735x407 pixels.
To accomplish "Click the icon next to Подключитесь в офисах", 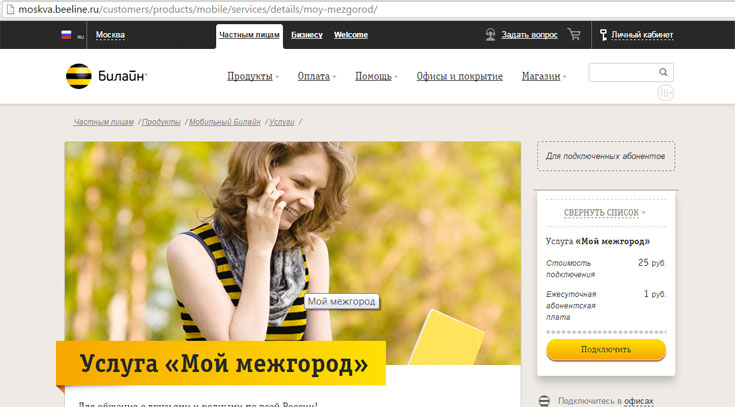I will (x=544, y=401).
